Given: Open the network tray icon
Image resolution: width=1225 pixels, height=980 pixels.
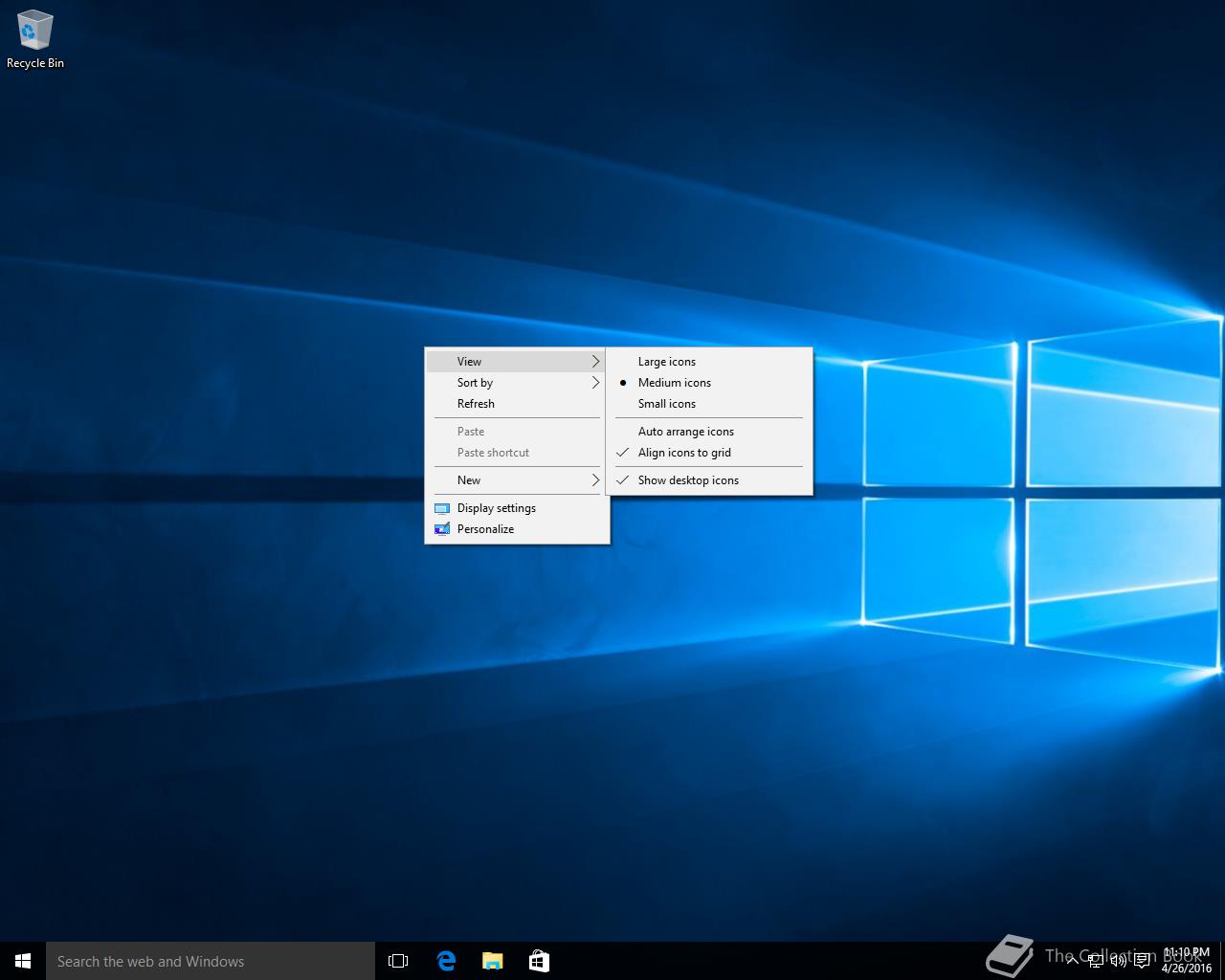Looking at the screenshot, I should point(1095,961).
